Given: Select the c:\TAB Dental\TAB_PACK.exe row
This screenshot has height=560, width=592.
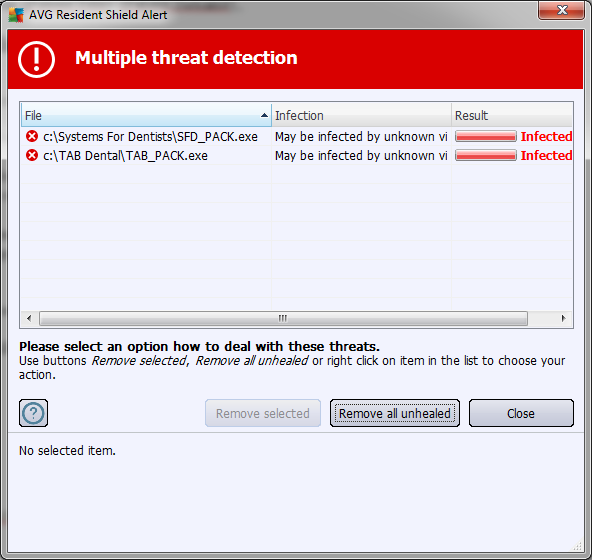Looking at the screenshot, I should [296, 155].
